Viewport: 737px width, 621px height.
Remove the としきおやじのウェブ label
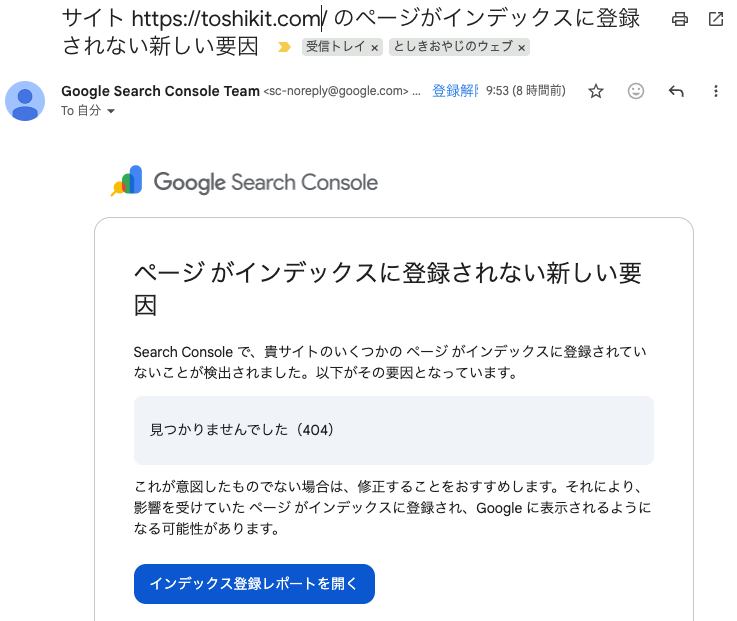pos(523,48)
